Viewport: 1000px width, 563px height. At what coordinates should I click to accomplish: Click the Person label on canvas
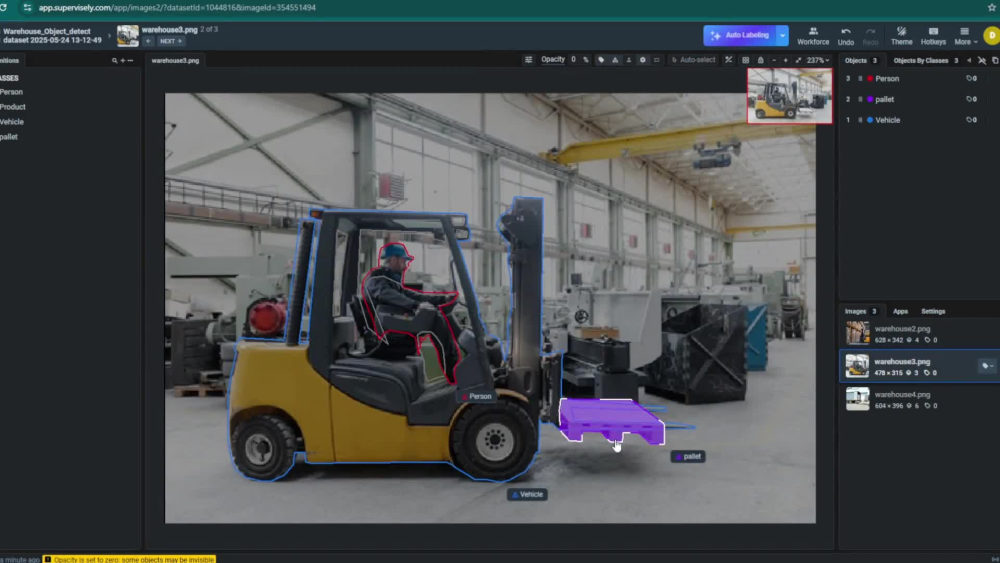(476, 397)
